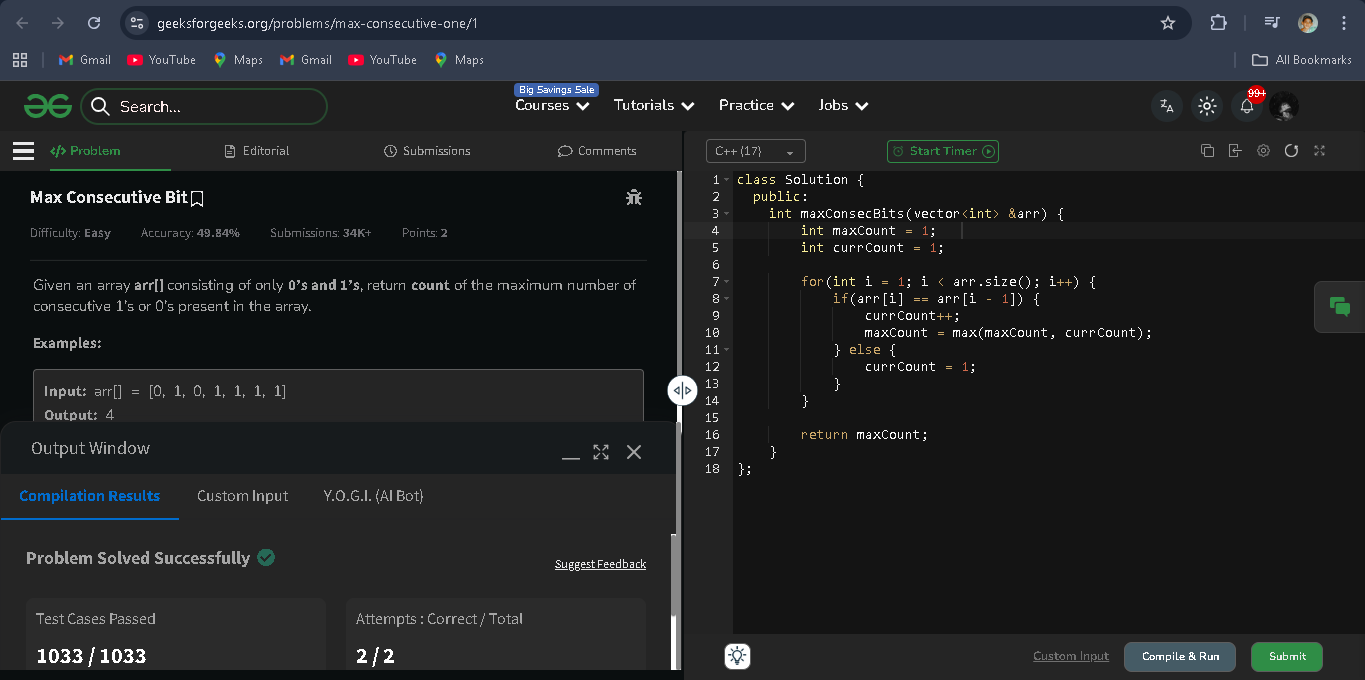Click the language translate icon
This screenshot has width=1365, height=680.
[x=1166, y=106]
